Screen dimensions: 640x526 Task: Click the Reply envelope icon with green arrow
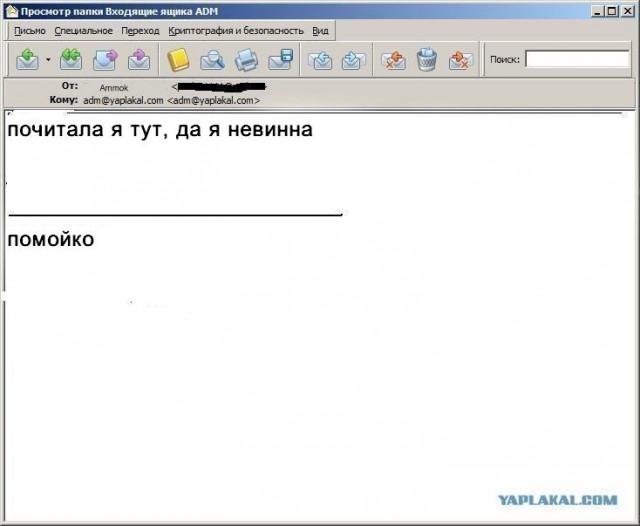27,60
